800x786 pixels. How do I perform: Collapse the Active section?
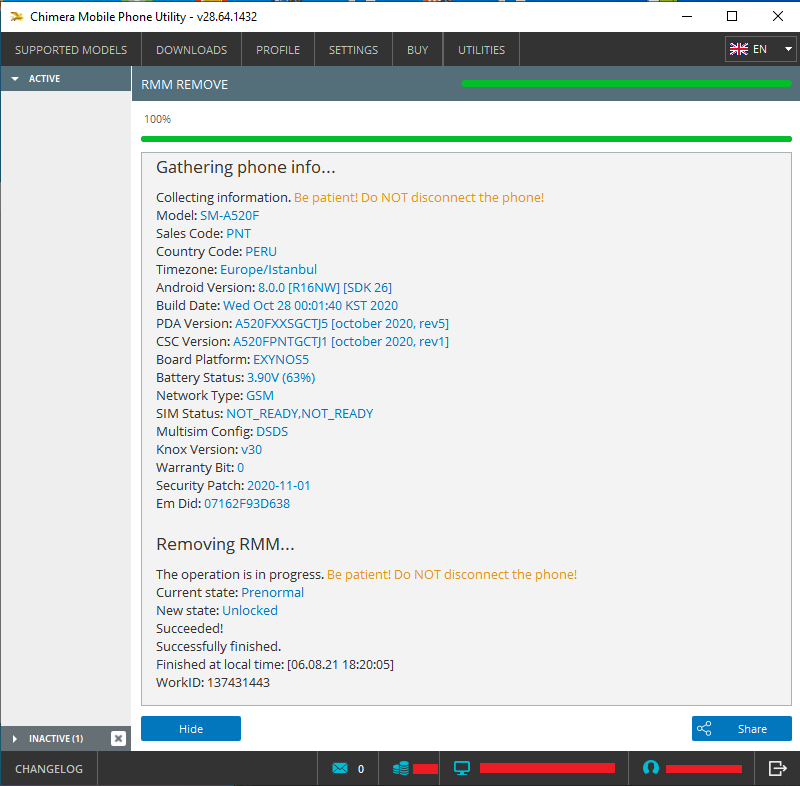(x=16, y=79)
